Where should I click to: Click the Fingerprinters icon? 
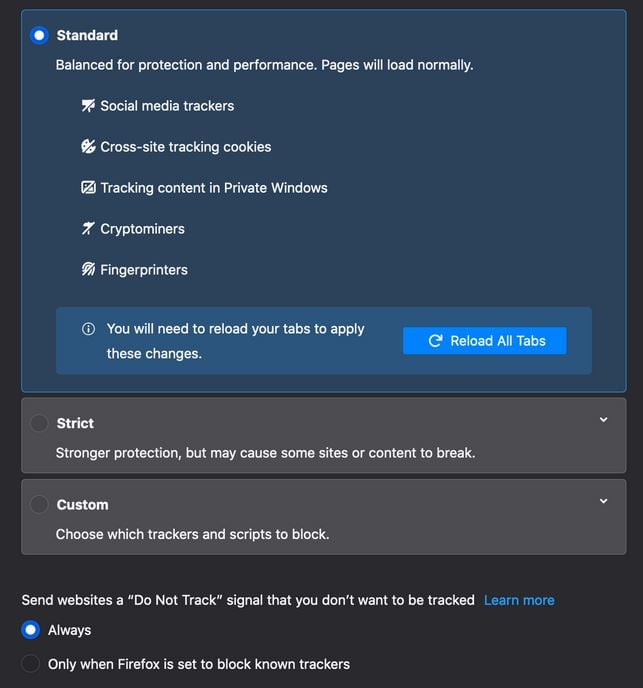pyautogui.click(x=88, y=269)
